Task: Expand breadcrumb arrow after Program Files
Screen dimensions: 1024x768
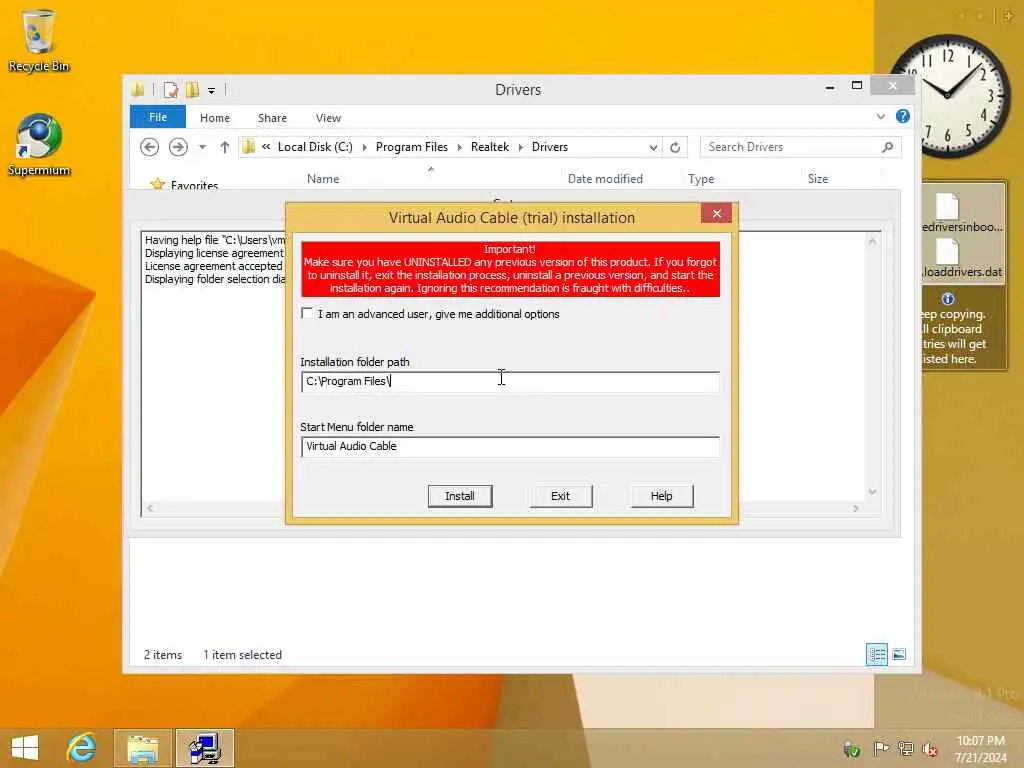Action: pyautogui.click(x=460, y=148)
